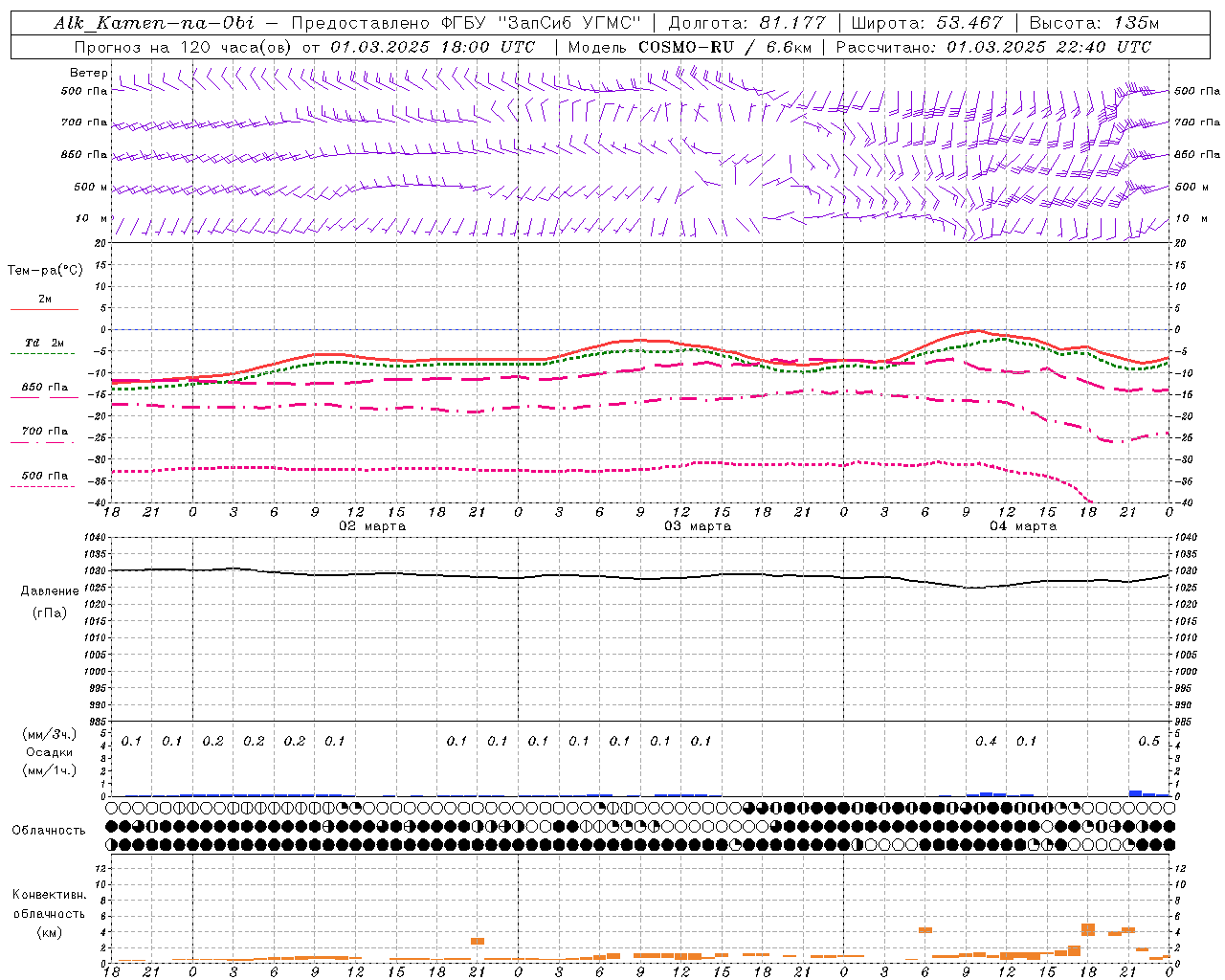Viewport: 1225px width, 980px height.
Task: Select the Прогноз на 120 часа(ов) header text
Action: (183, 47)
